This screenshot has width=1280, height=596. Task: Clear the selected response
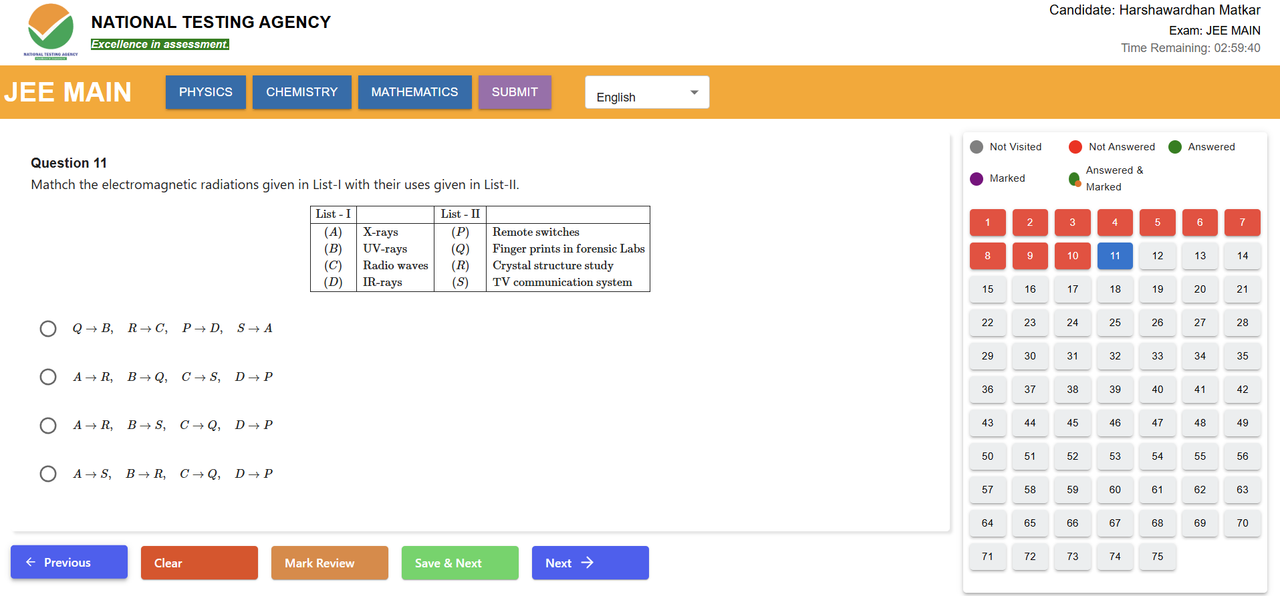pos(199,563)
